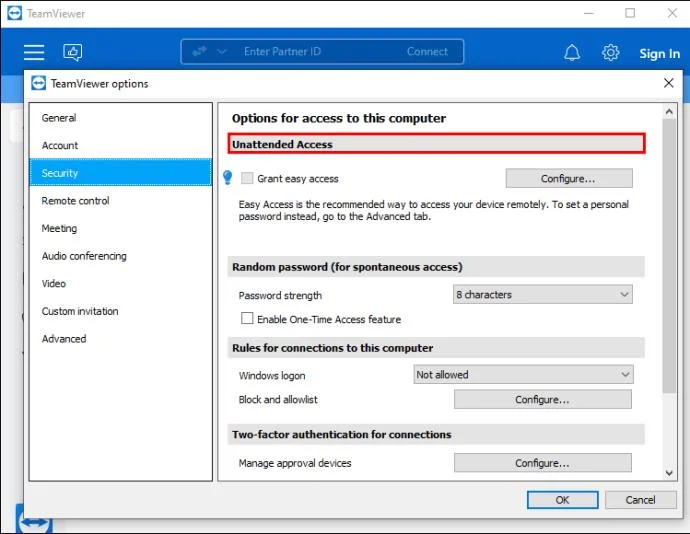Screen dimensions: 690x534
Task: Click the connection mode arrows icon
Action: click(199, 52)
